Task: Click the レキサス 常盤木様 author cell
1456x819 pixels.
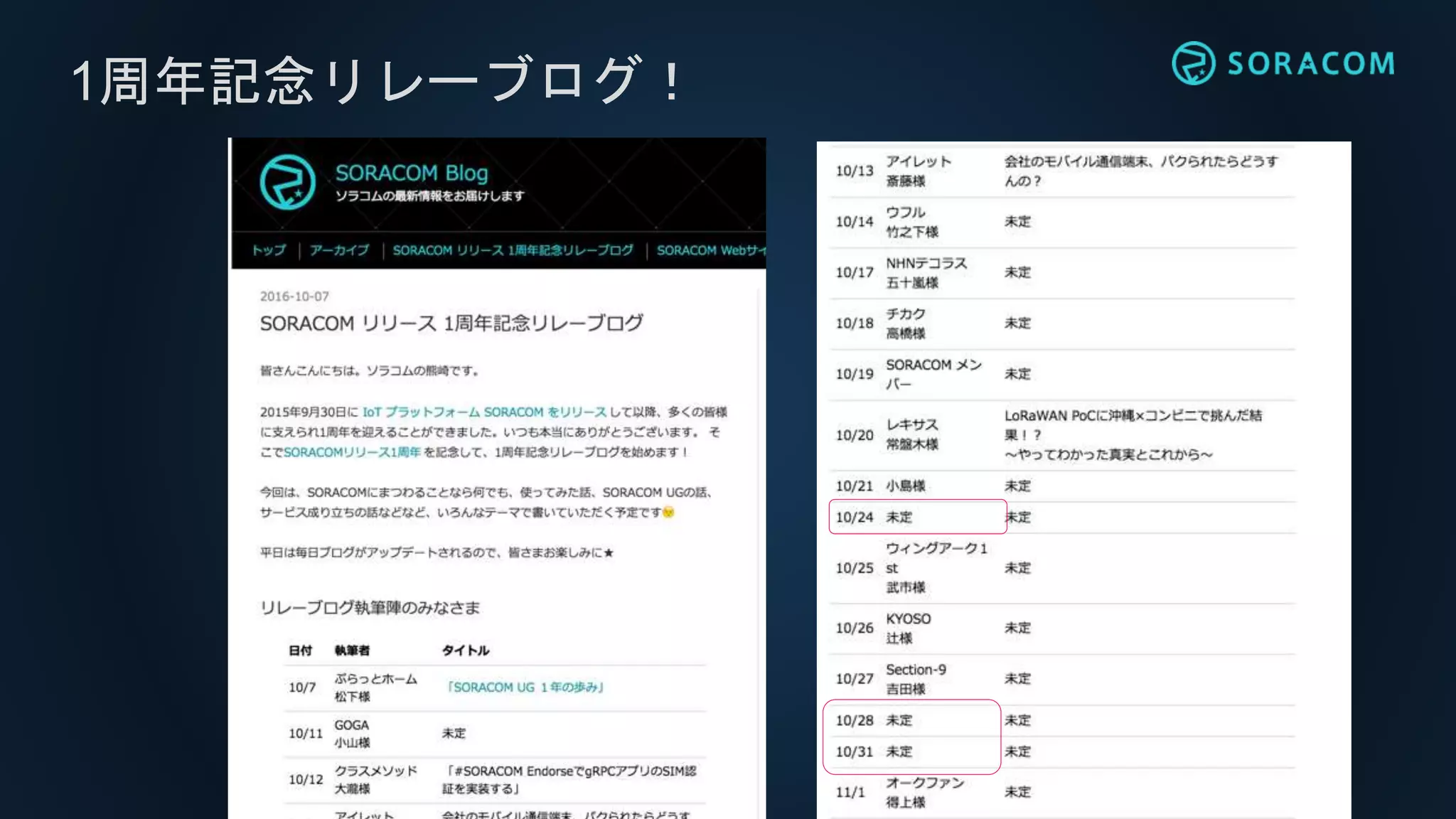Action: pos(912,434)
